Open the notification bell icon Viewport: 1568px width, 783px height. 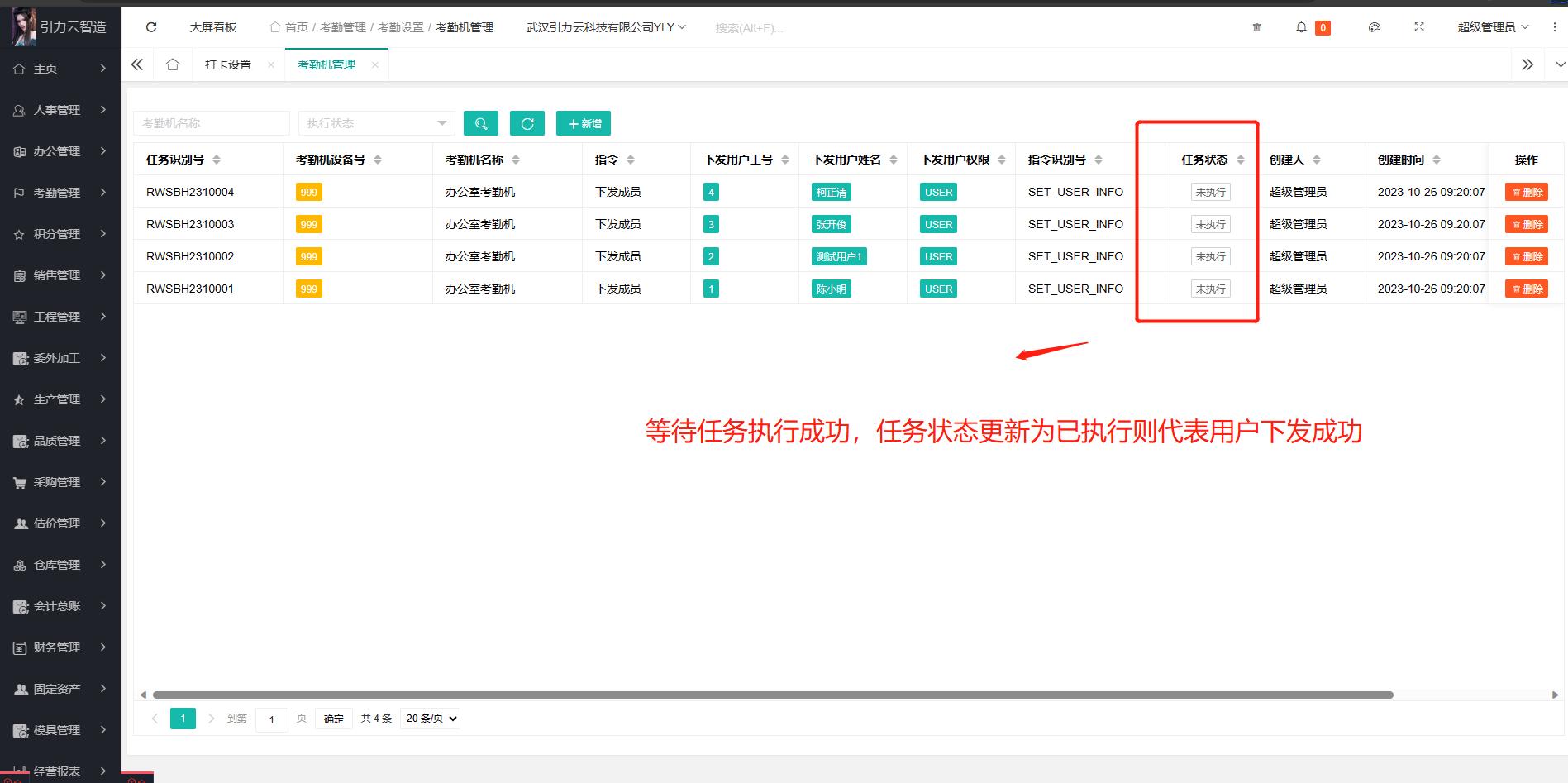[1301, 27]
